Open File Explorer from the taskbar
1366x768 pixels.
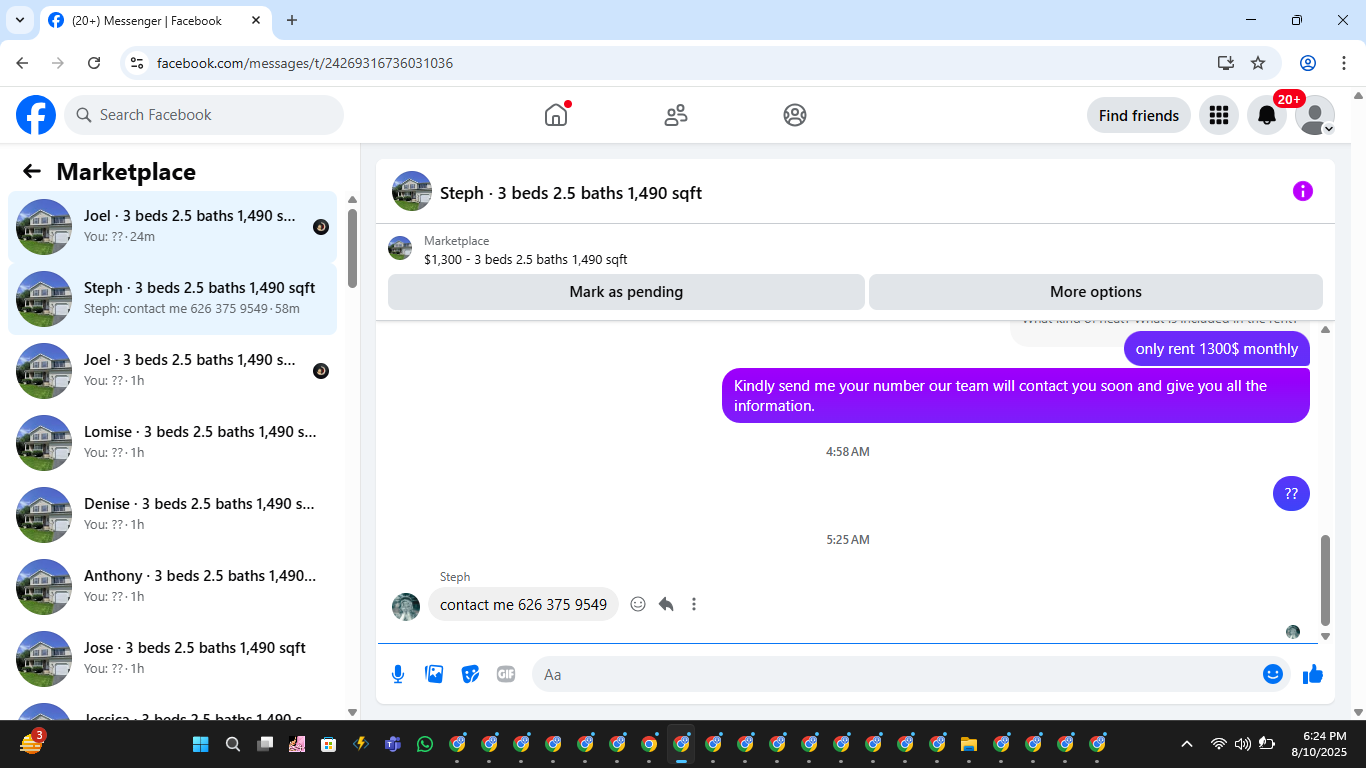coord(968,744)
